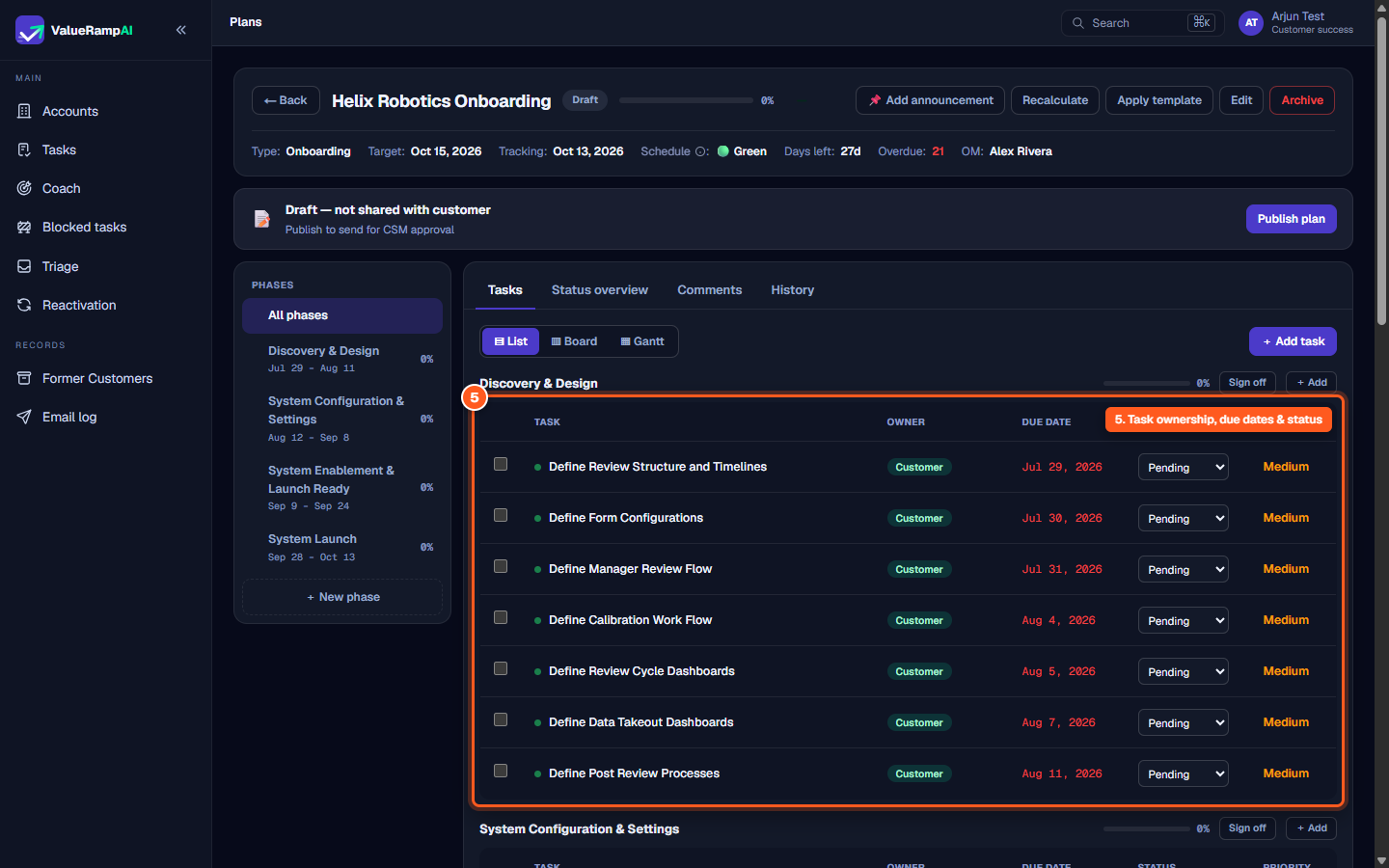This screenshot has height=868, width=1389.
Task: Check Define Review Structure and Timelines checkbox
Action: [501, 464]
